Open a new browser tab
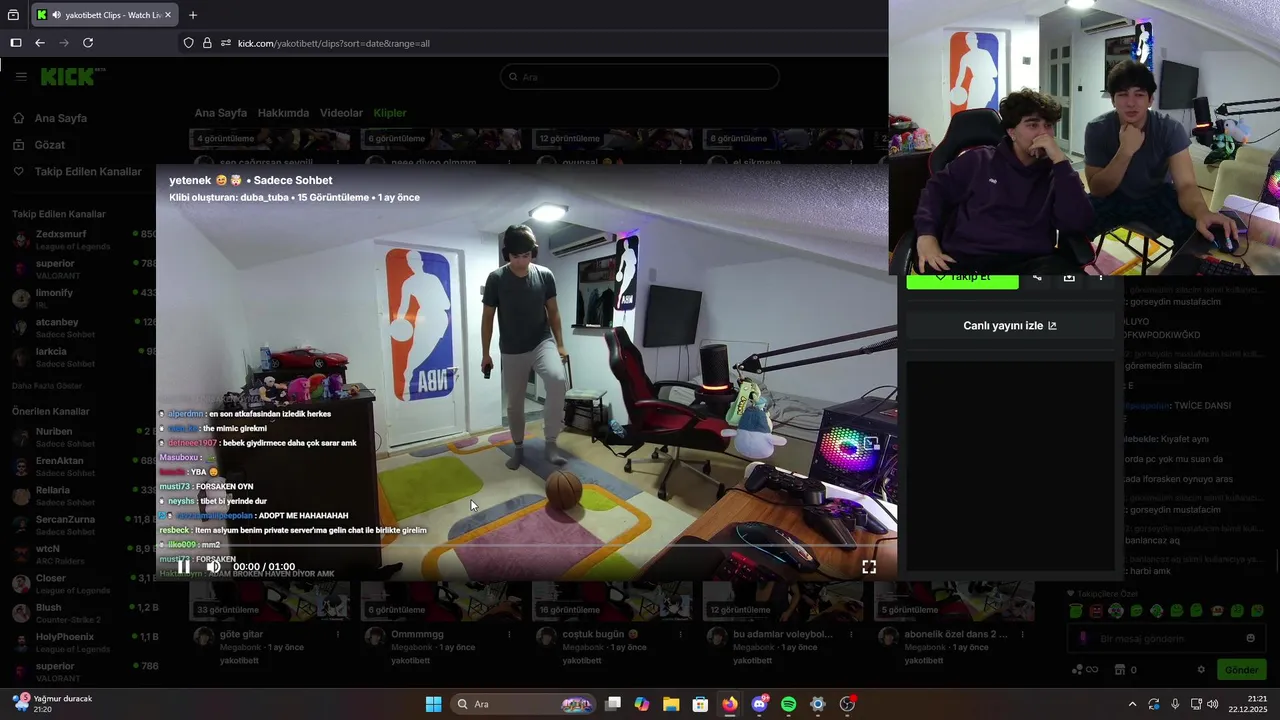 point(193,15)
